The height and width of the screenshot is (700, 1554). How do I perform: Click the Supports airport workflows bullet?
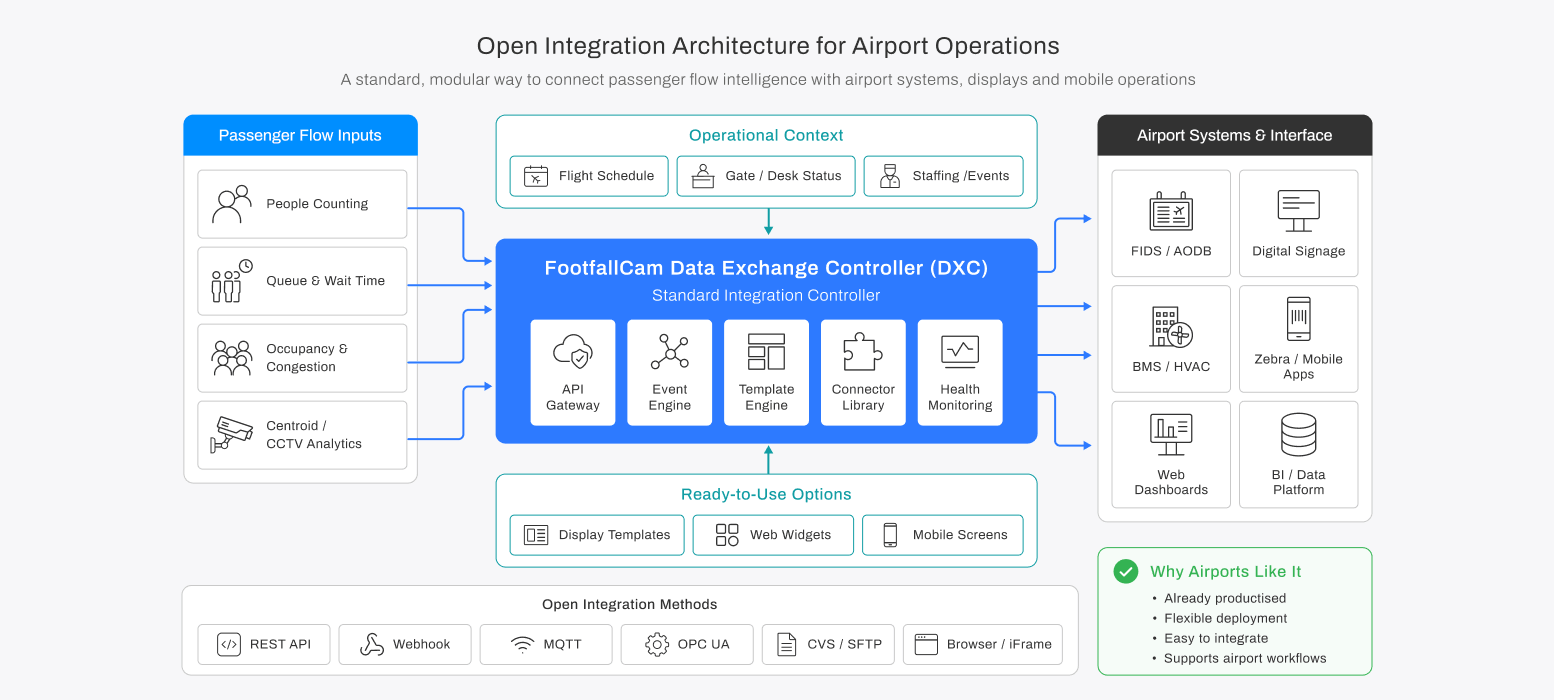coord(1245,658)
